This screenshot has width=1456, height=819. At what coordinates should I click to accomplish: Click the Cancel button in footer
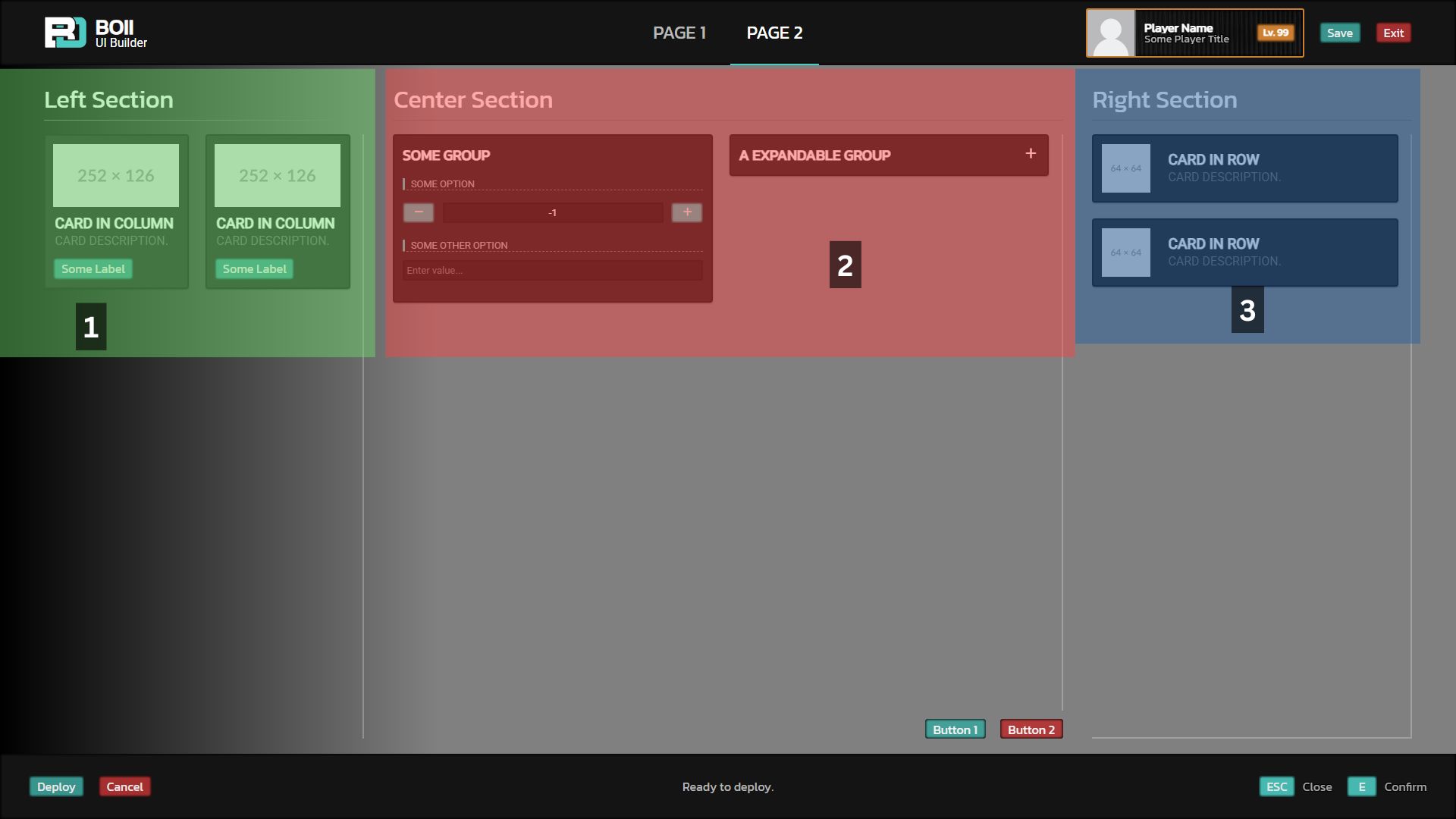pyautogui.click(x=124, y=786)
